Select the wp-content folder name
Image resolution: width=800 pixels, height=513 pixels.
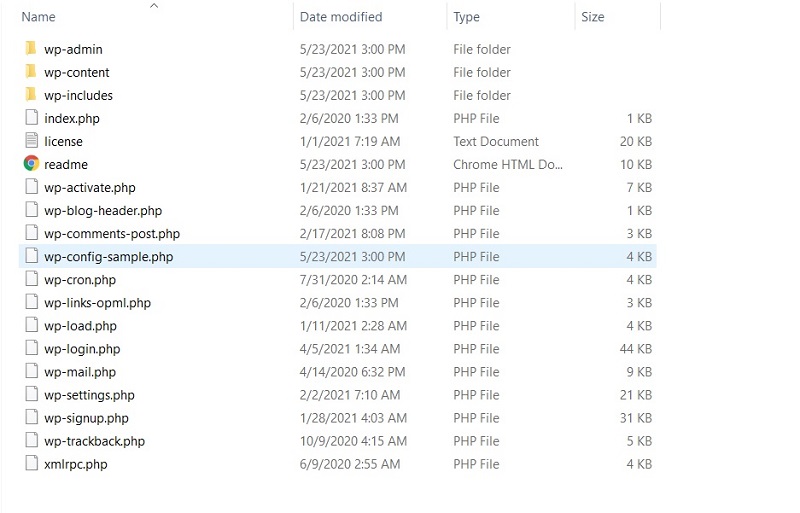[x=77, y=72]
